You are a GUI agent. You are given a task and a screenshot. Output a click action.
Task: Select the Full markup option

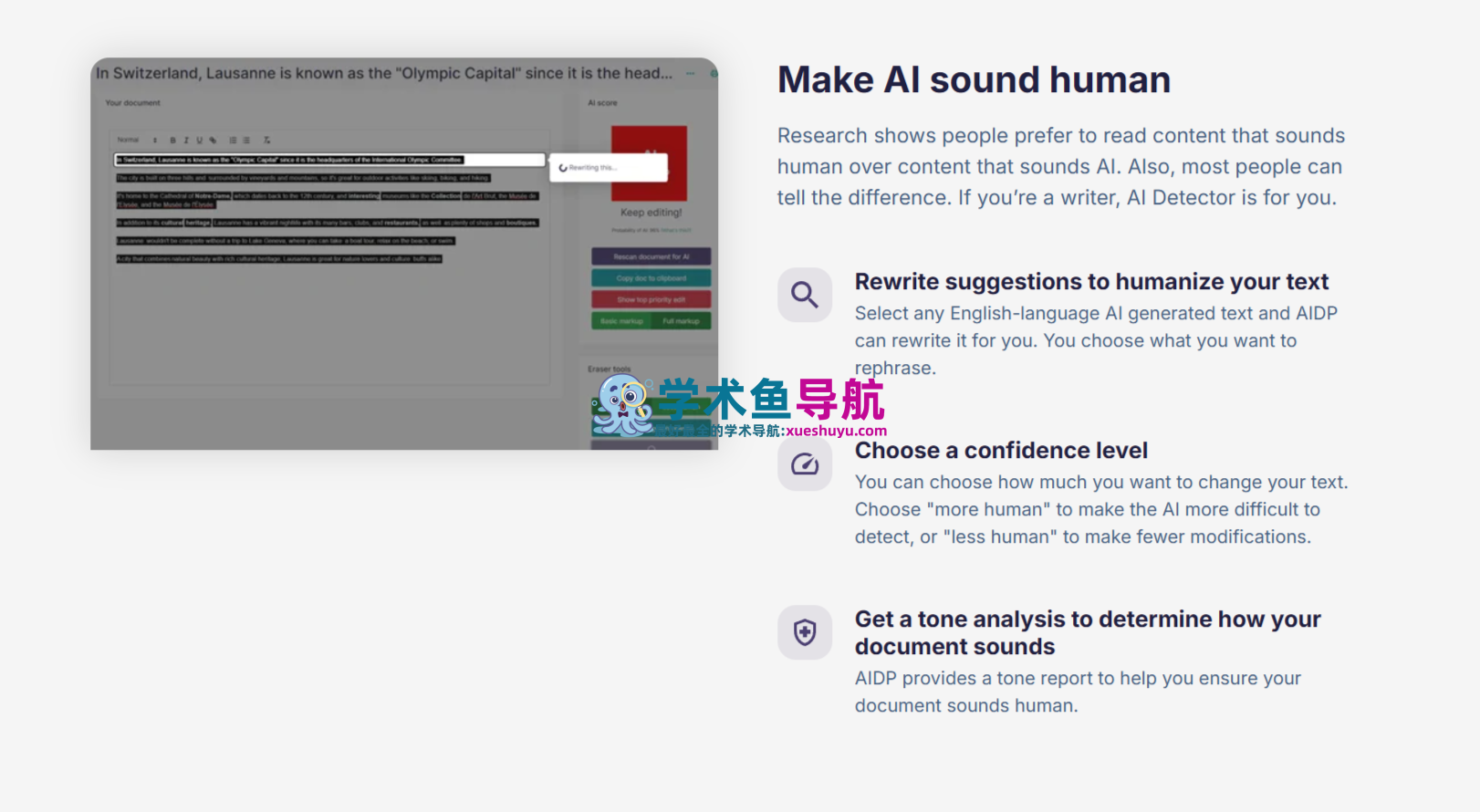click(x=681, y=321)
